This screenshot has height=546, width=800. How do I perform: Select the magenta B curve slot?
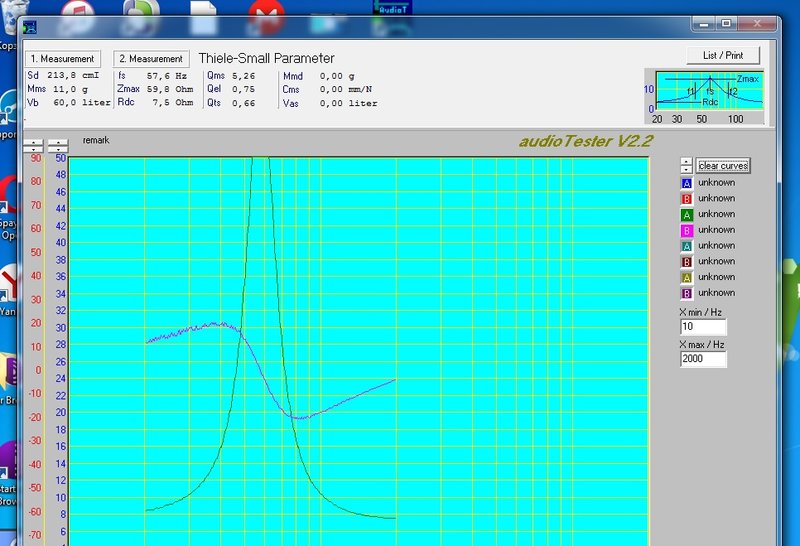[x=687, y=231]
